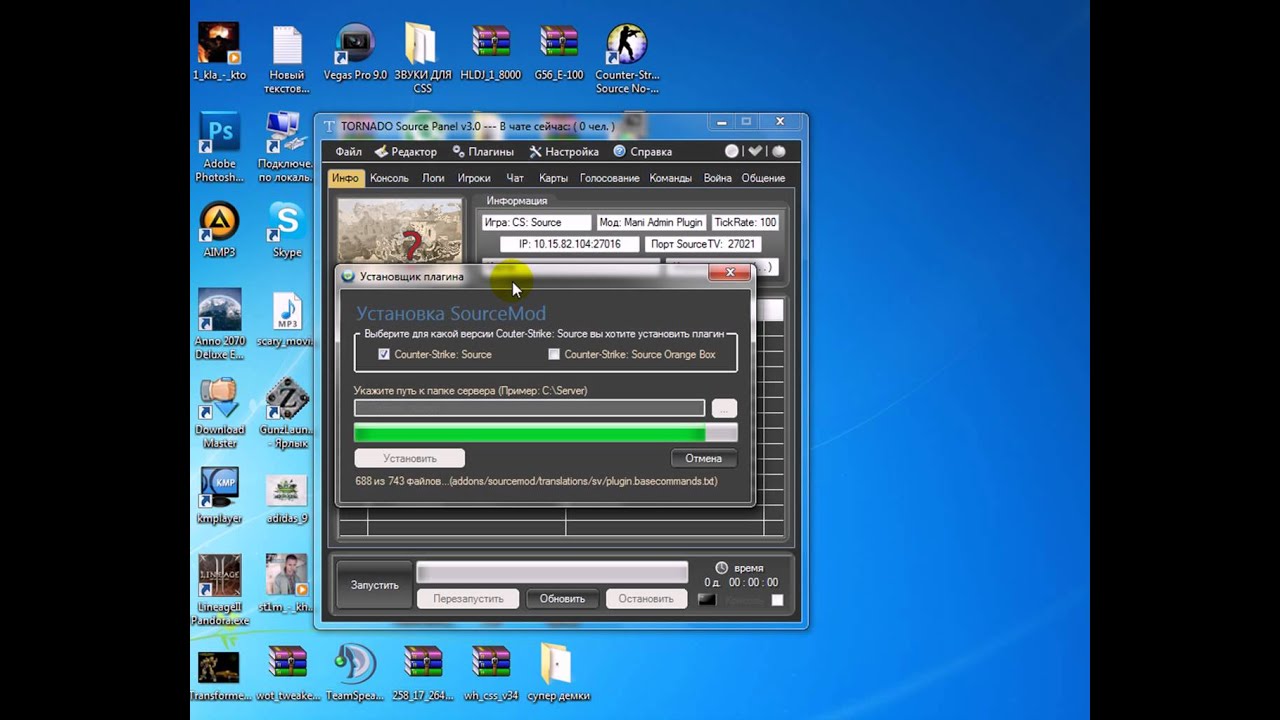Select the GunzLauncher shortcut icon
Viewport: 1280px width, 720px height.
[287, 413]
